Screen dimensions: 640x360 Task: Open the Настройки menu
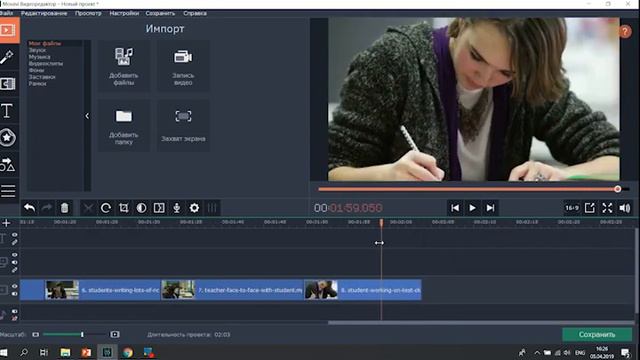pos(124,13)
